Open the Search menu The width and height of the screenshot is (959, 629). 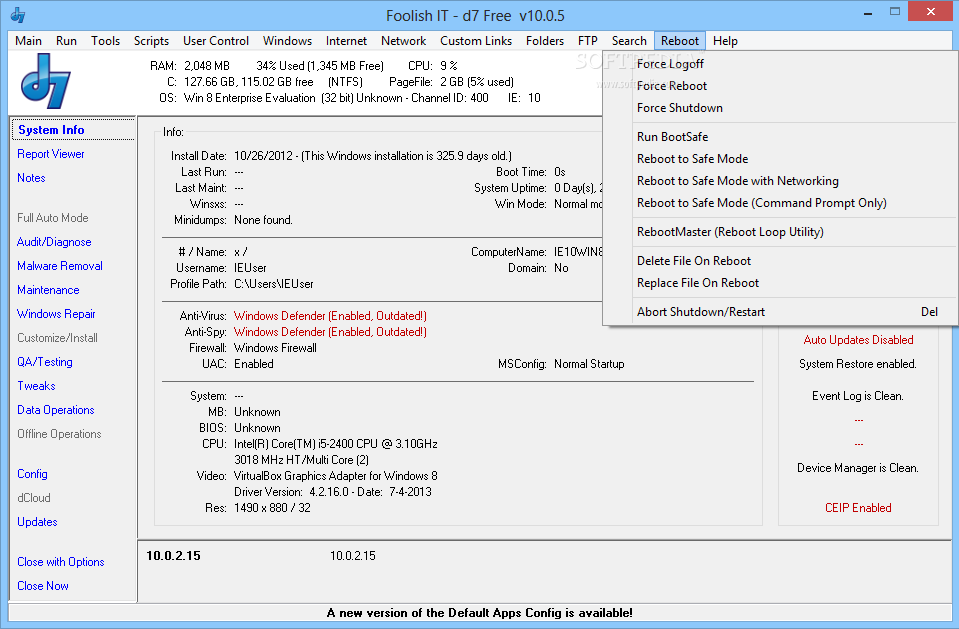[629, 41]
